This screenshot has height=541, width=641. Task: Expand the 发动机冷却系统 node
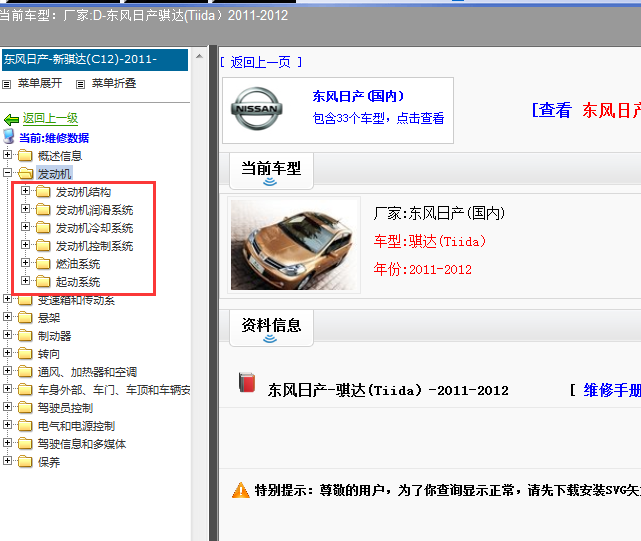click(x=25, y=227)
